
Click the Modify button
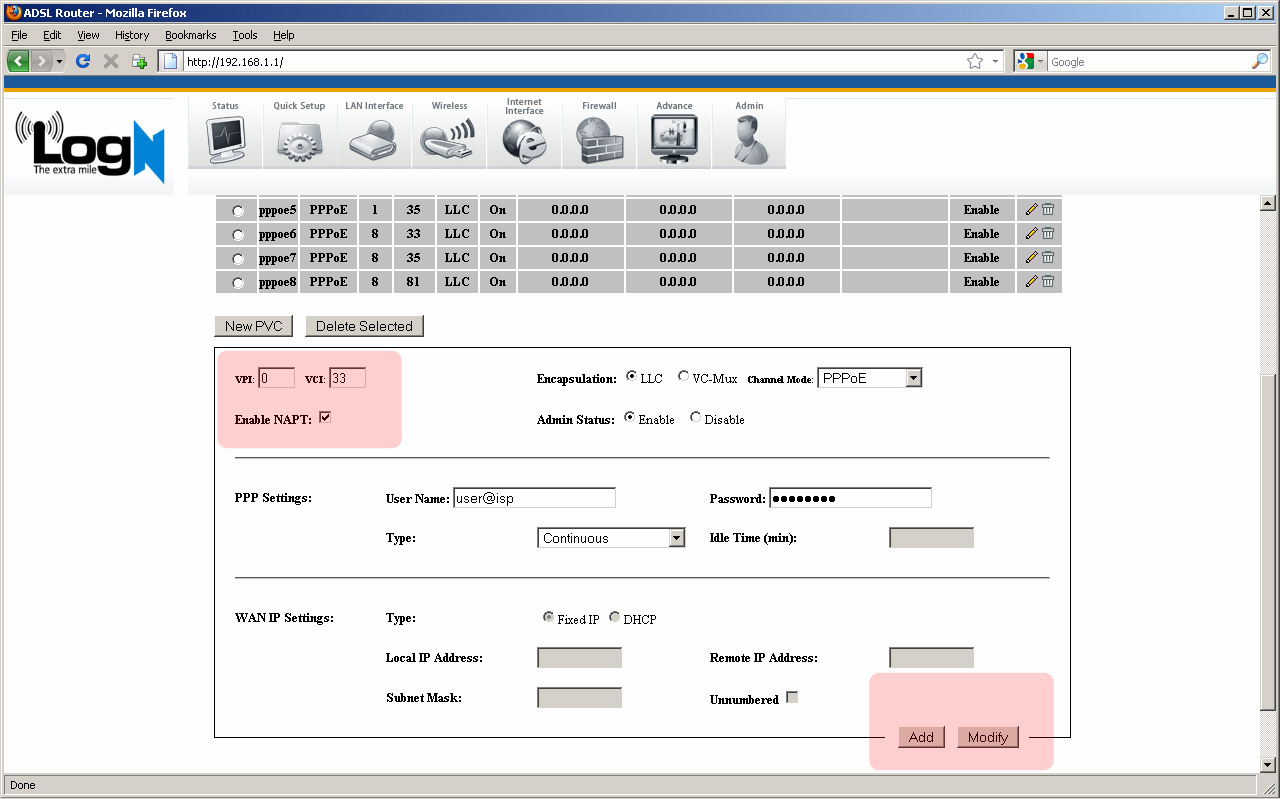[x=987, y=737]
